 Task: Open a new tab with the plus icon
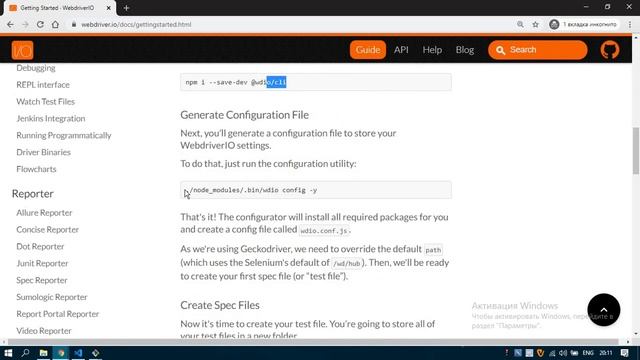127,8
